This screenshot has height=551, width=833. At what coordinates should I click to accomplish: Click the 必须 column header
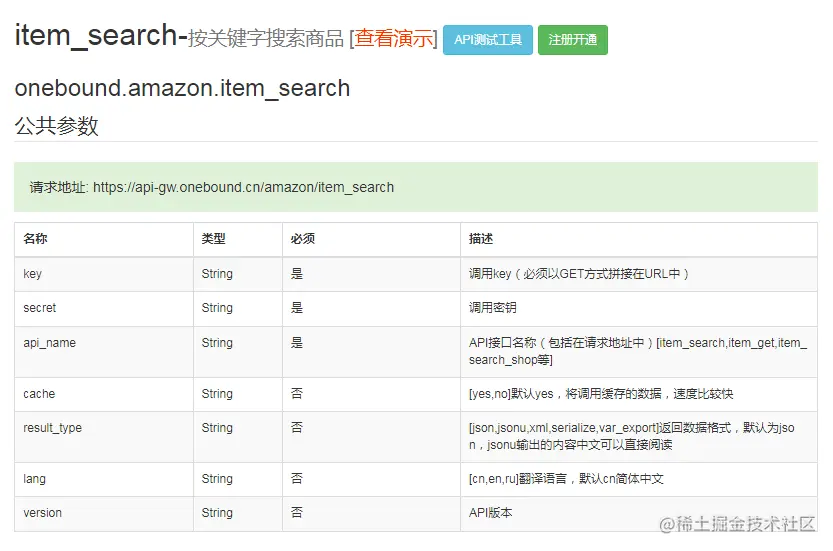point(302,239)
